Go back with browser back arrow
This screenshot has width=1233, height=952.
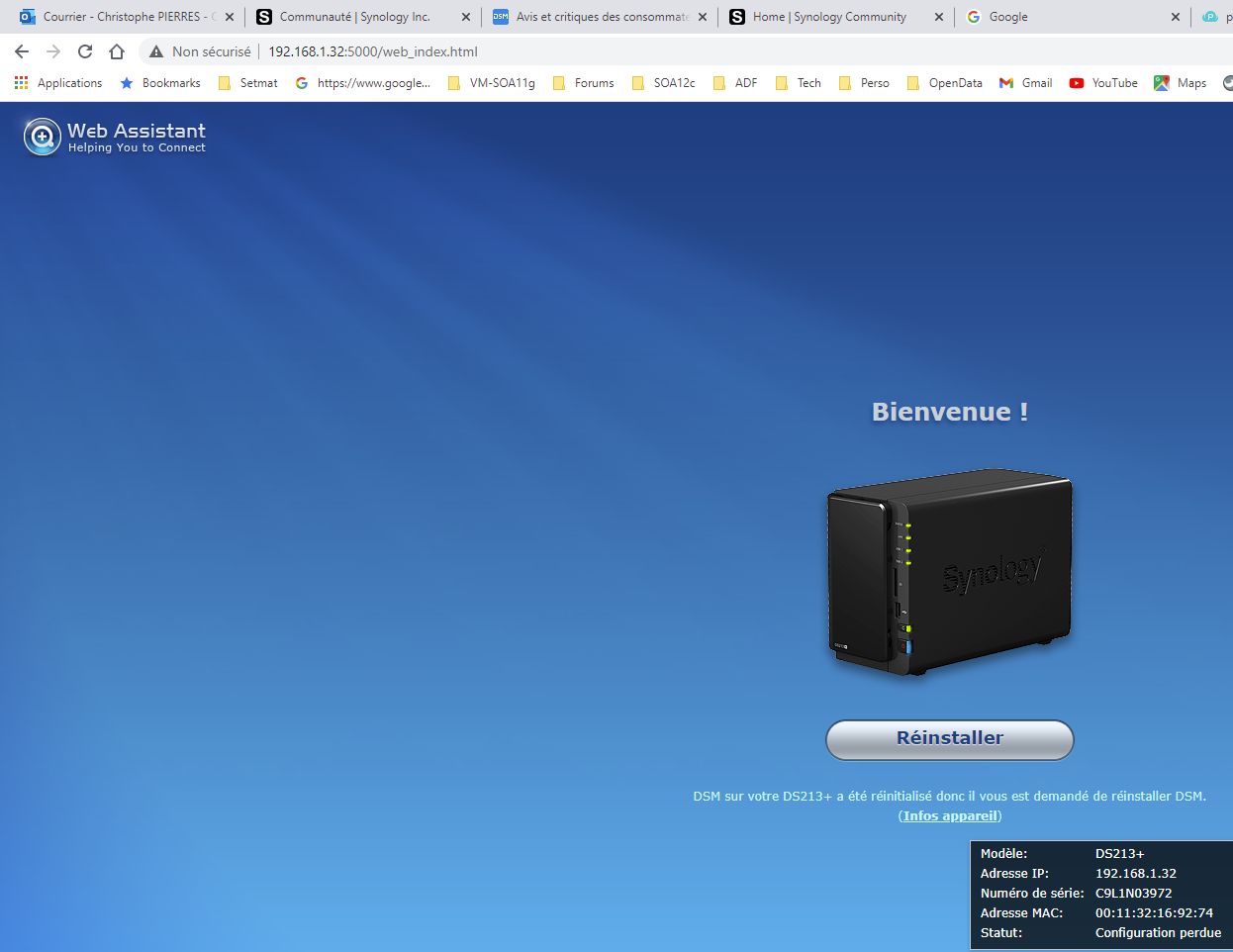click(x=22, y=51)
